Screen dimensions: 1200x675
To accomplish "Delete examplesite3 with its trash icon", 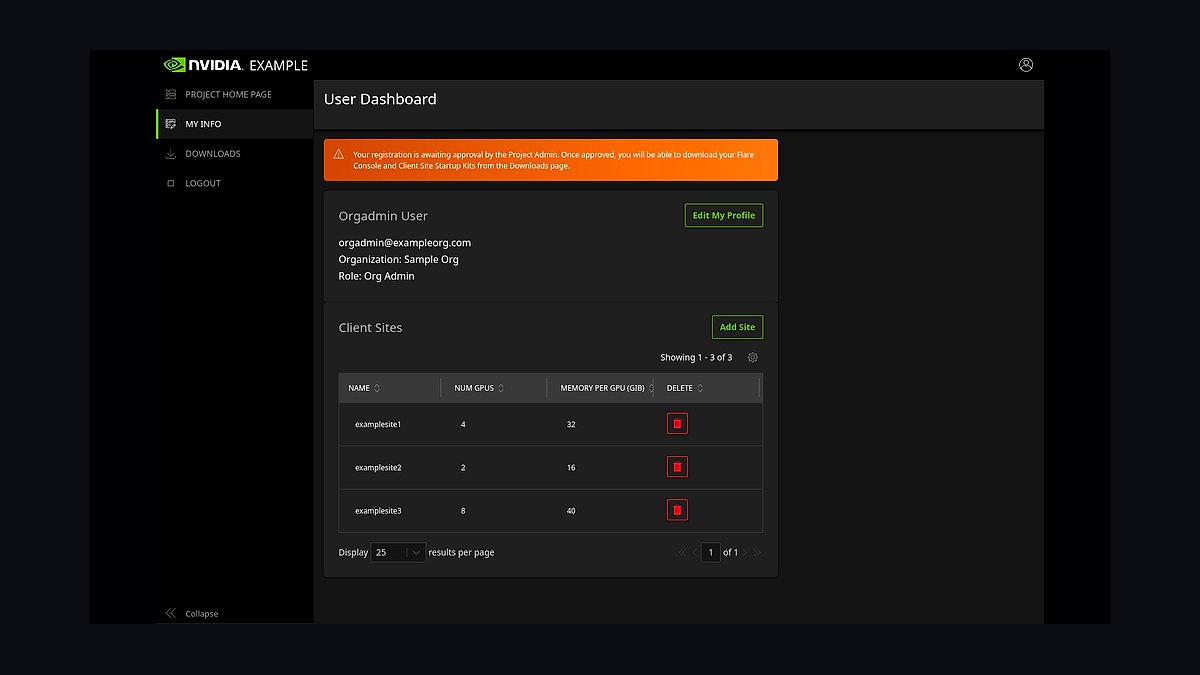I will click(677, 510).
